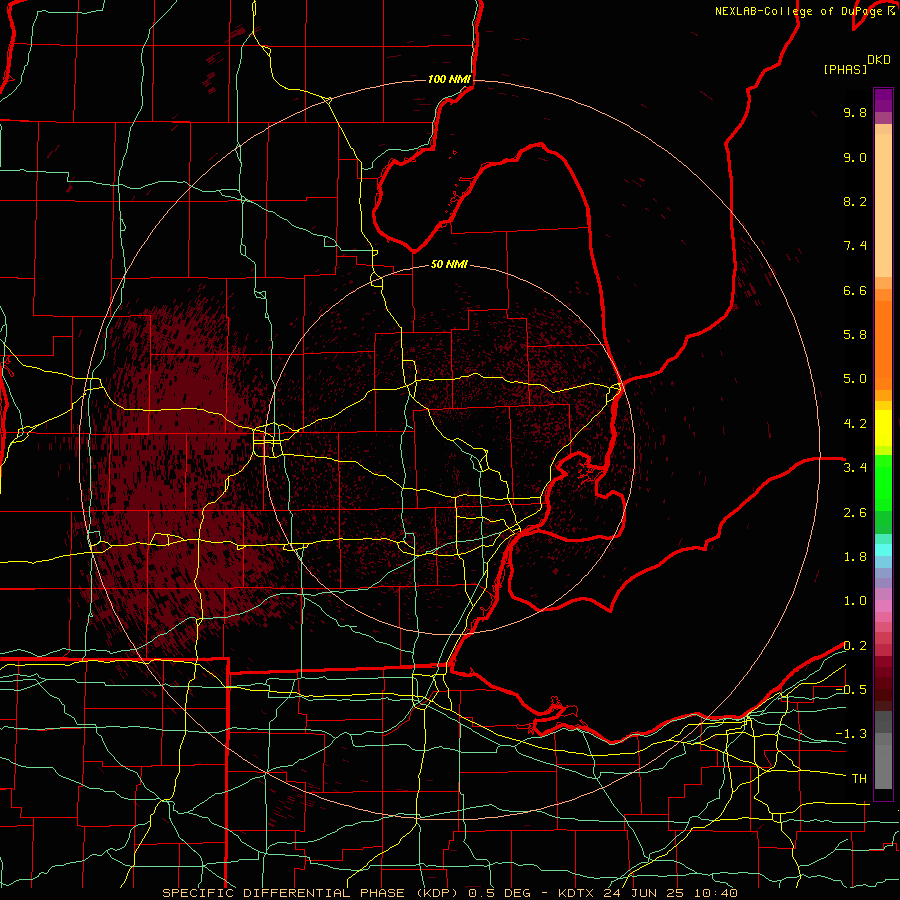Click the 5.0 scale value

pyautogui.click(x=855, y=379)
